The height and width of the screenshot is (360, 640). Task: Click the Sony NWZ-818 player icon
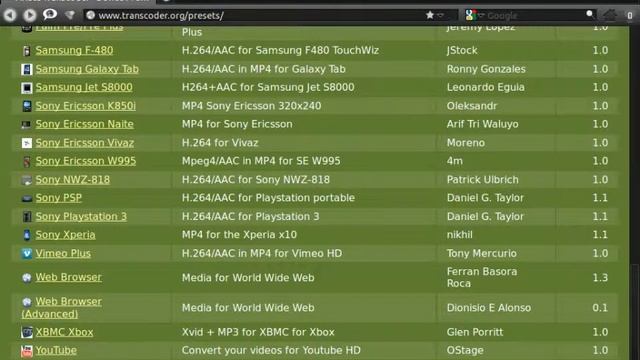(x=27, y=180)
